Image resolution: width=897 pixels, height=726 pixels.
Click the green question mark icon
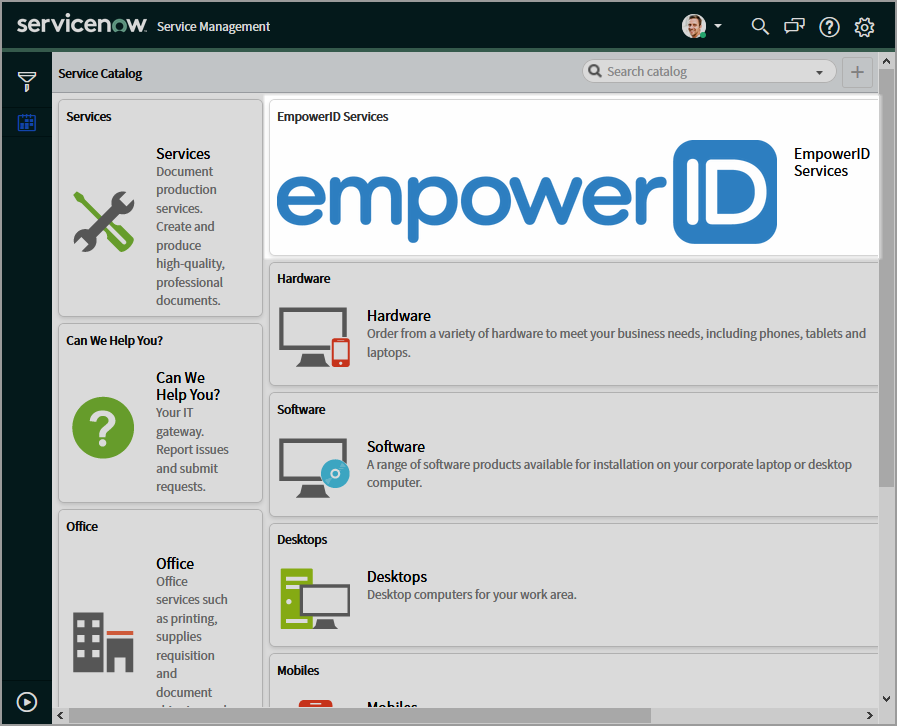click(103, 428)
